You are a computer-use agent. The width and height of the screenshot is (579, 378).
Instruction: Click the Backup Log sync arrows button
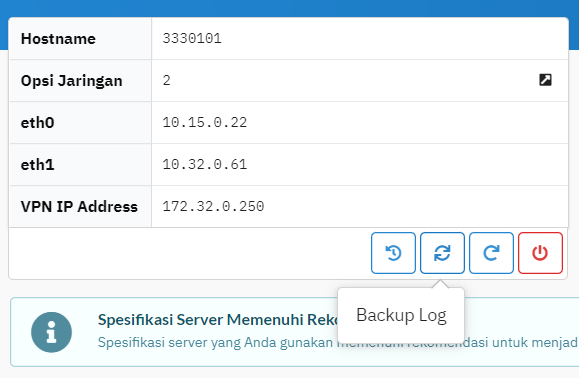[x=442, y=253]
